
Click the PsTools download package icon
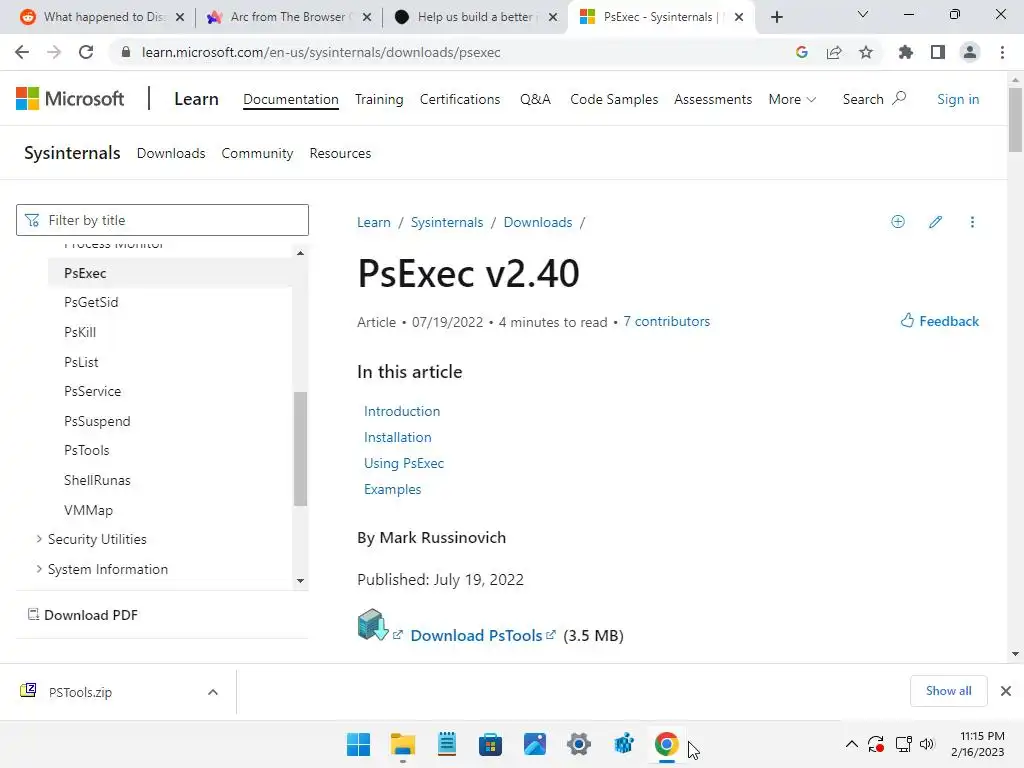point(373,625)
